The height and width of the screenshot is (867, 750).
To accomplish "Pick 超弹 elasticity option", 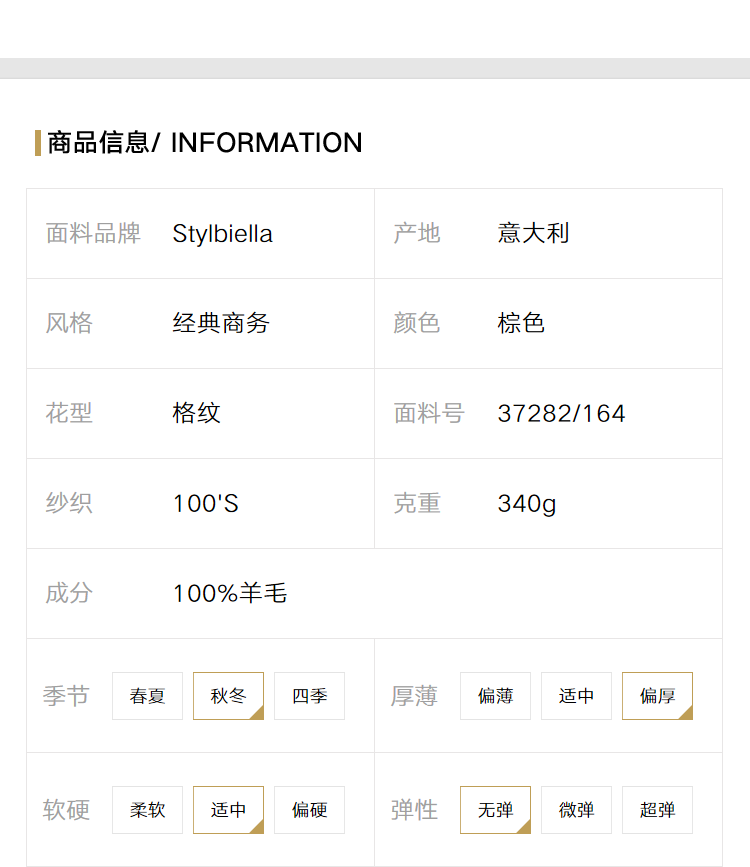I will tap(657, 809).
